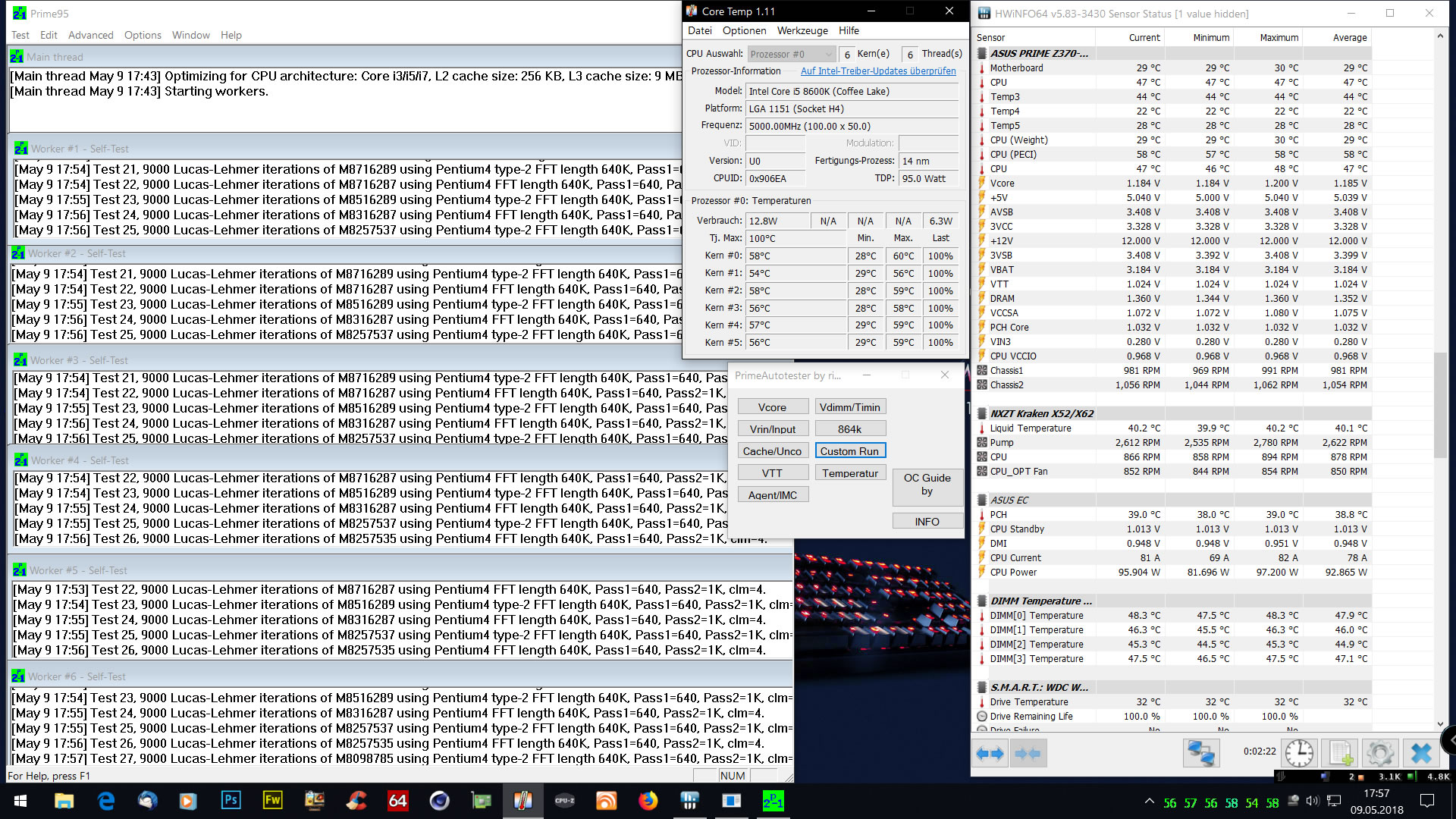Open HWiNFO remote network monitors icon

[x=1201, y=754]
